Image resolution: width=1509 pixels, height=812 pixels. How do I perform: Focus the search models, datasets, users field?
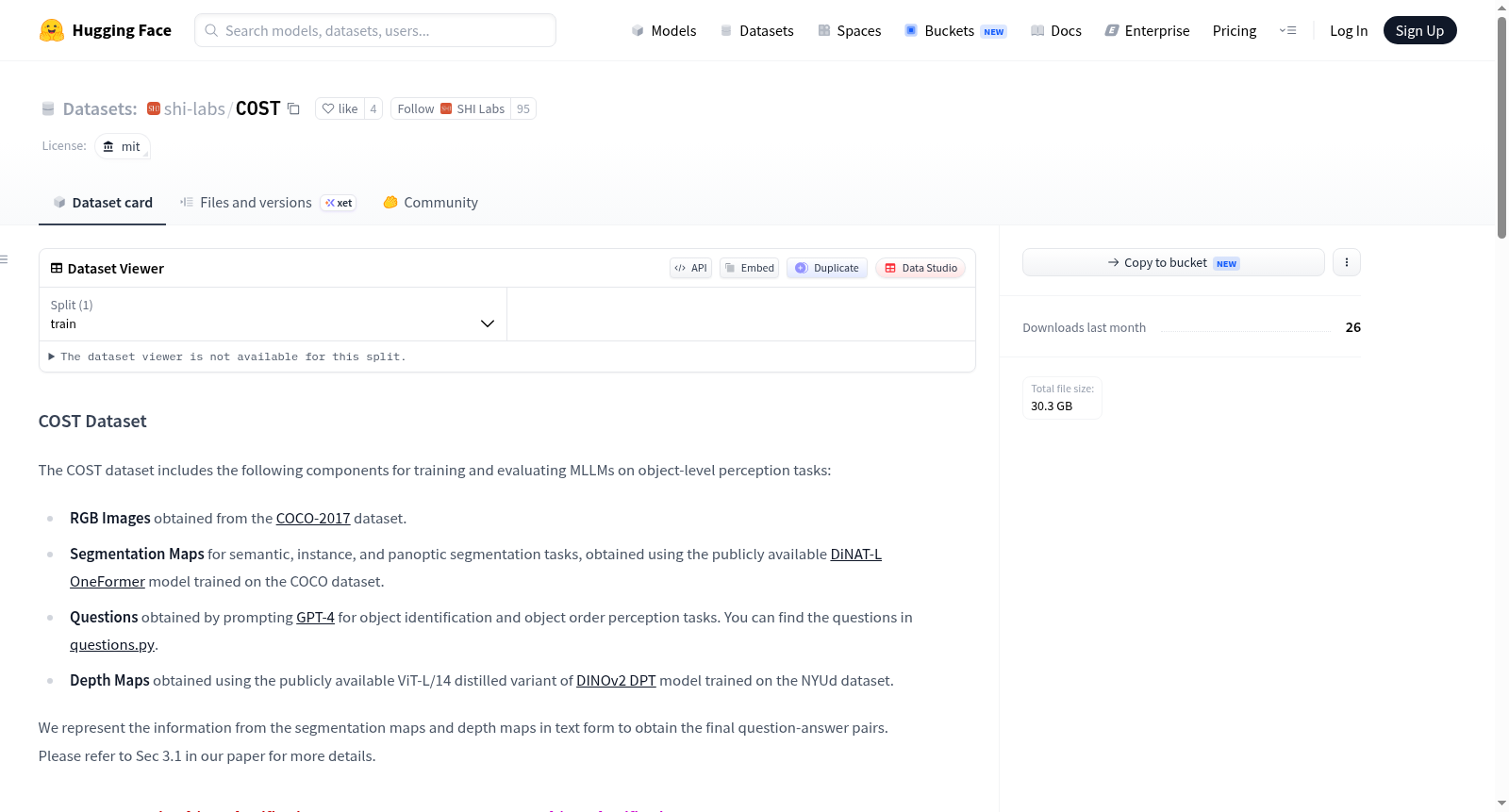coord(375,30)
